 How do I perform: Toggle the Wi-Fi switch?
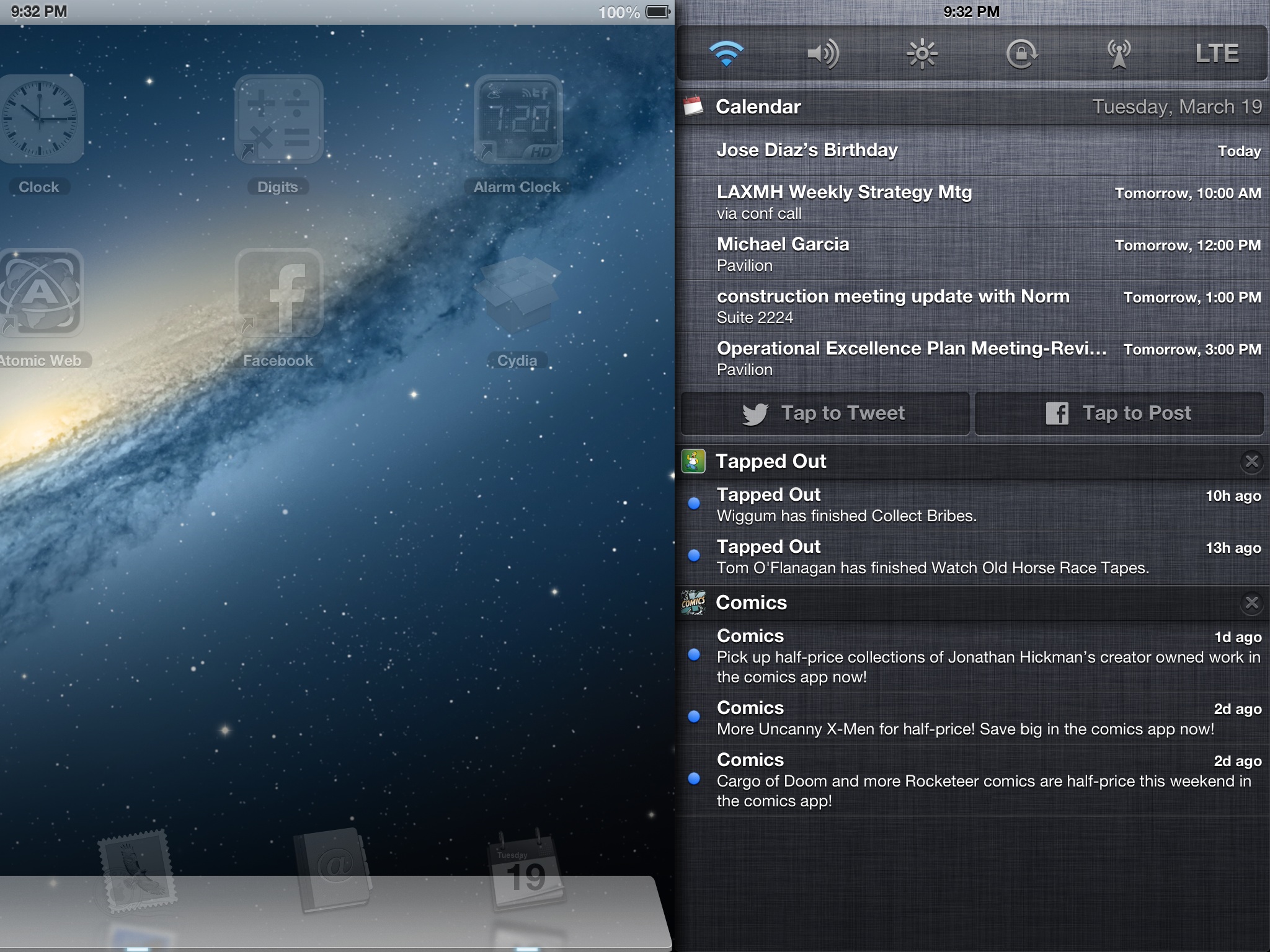tap(726, 53)
